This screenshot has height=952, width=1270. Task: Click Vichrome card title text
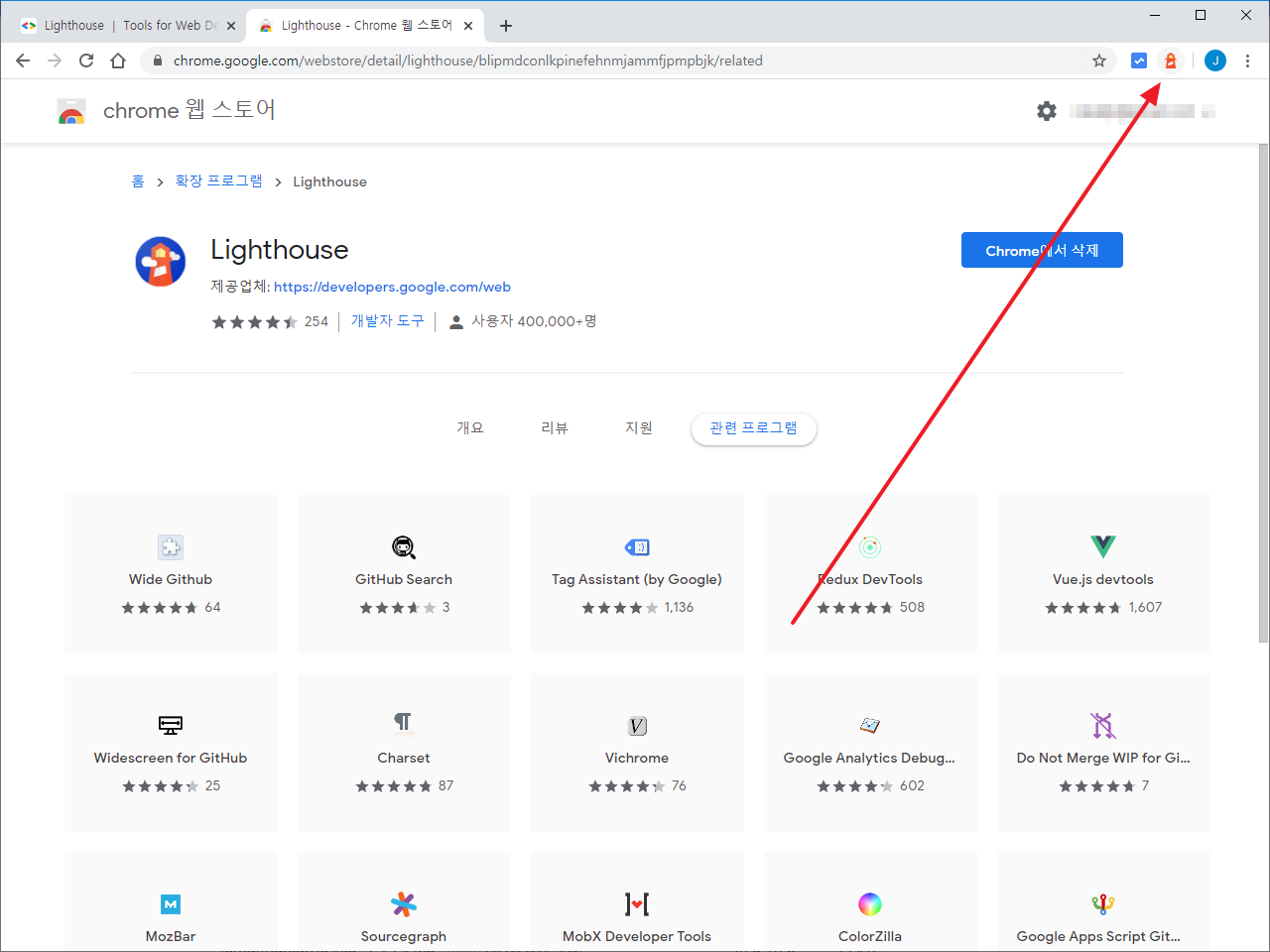(x=637, y=758)
